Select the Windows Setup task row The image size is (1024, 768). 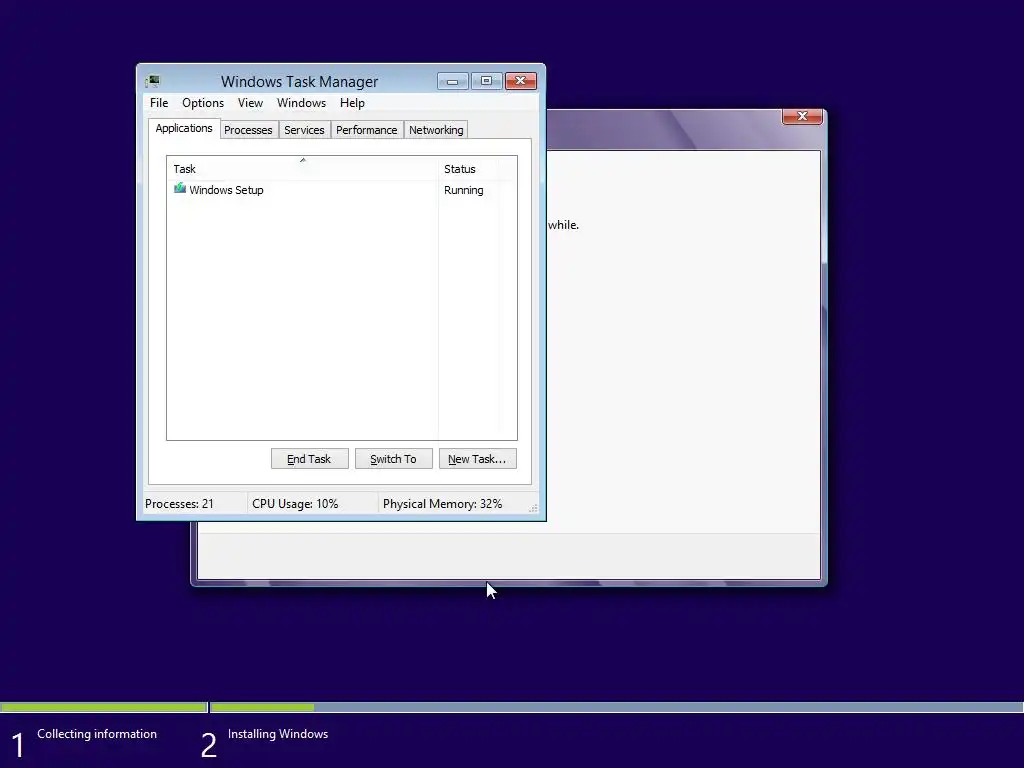[342, 190]
